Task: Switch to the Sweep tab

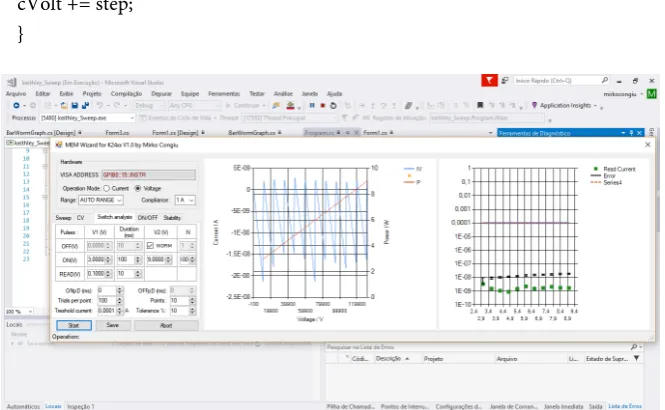Action: pos(63,218)
